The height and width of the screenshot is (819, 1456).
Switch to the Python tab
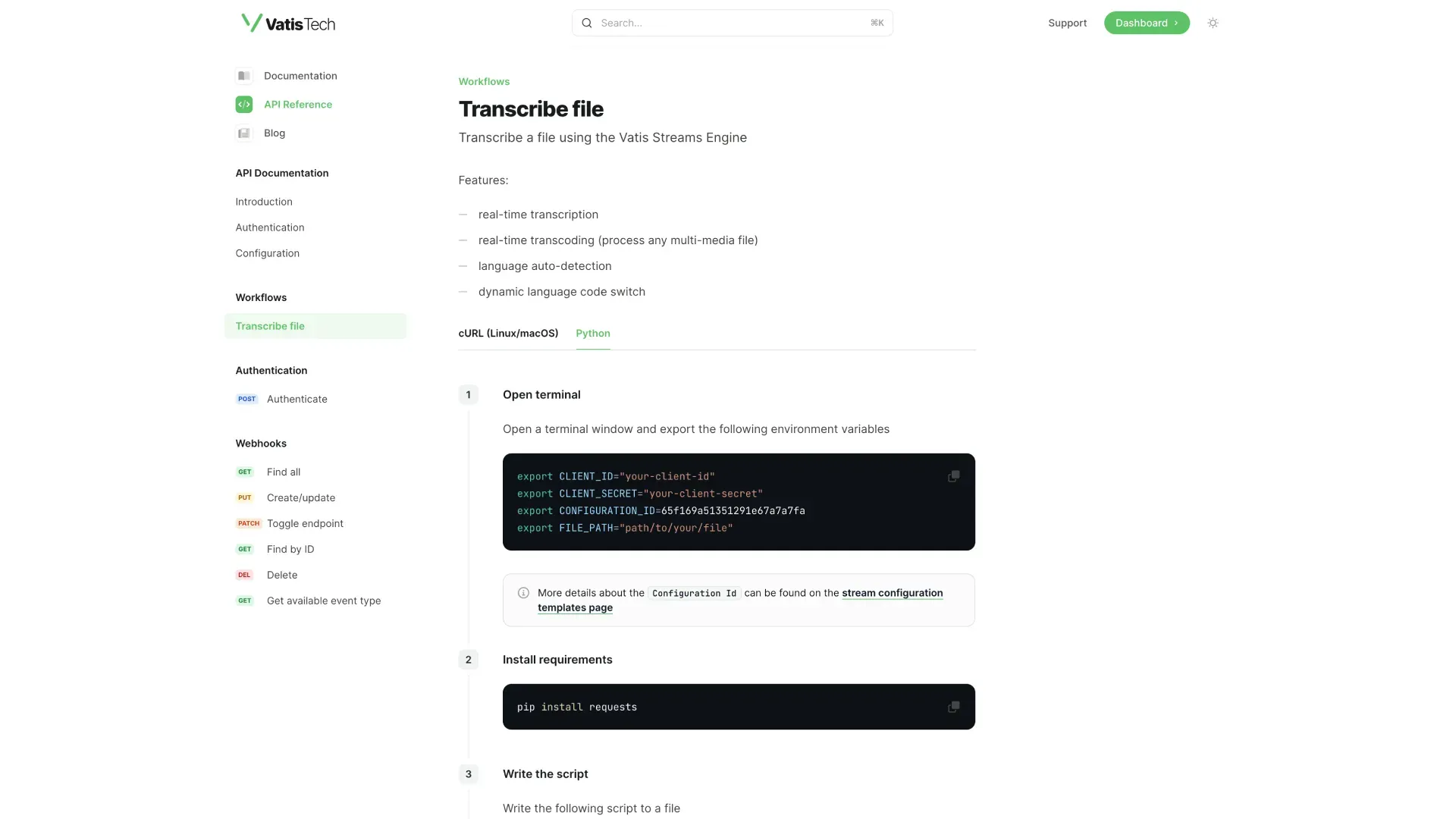click(593, 334)
